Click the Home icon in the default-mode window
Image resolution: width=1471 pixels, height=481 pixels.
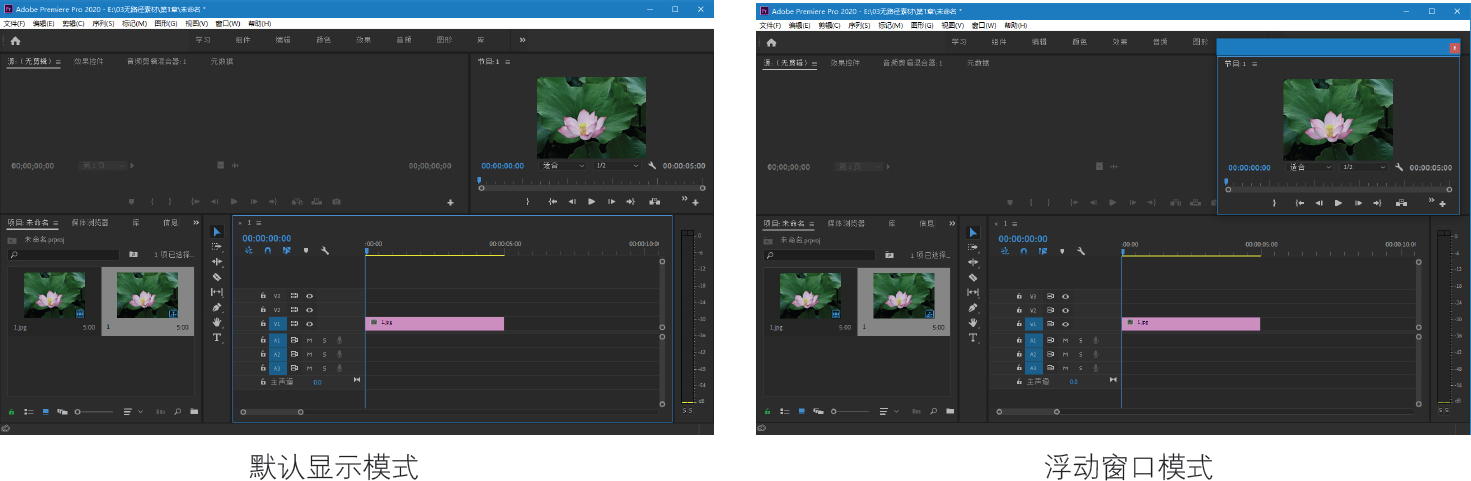click(15, 41)
